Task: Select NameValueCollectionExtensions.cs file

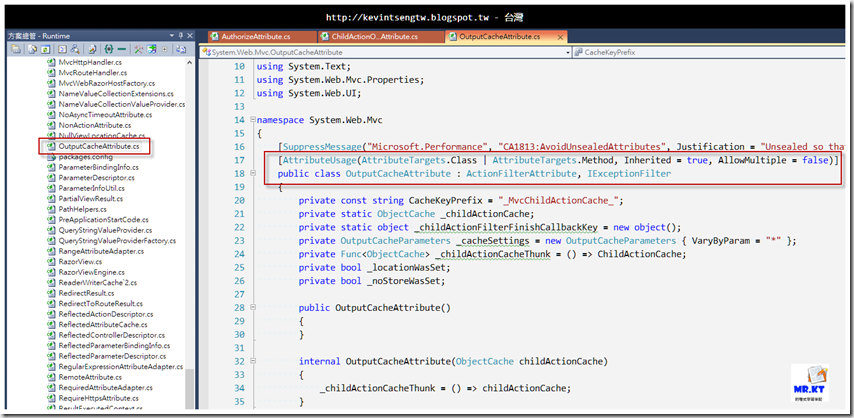Action: (116, 94)
